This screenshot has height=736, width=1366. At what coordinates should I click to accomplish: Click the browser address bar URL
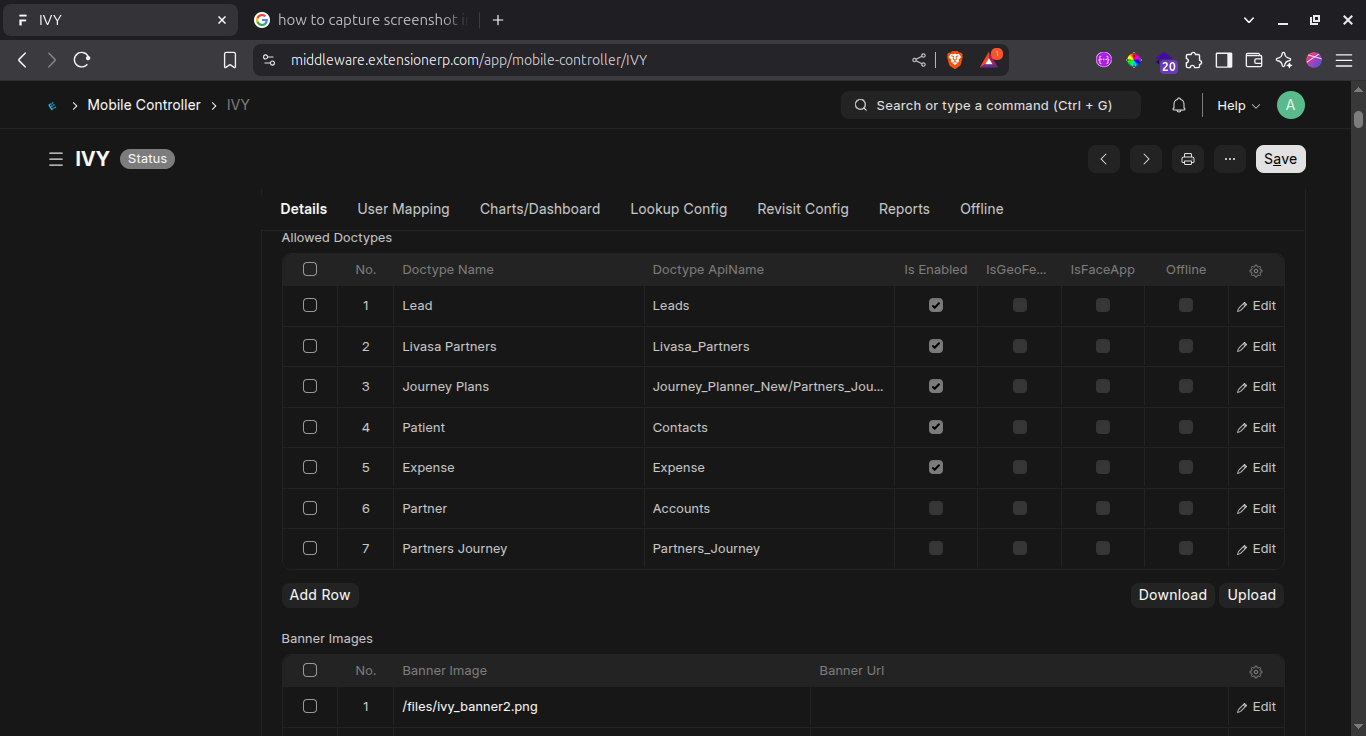click(x=469, y=60)
